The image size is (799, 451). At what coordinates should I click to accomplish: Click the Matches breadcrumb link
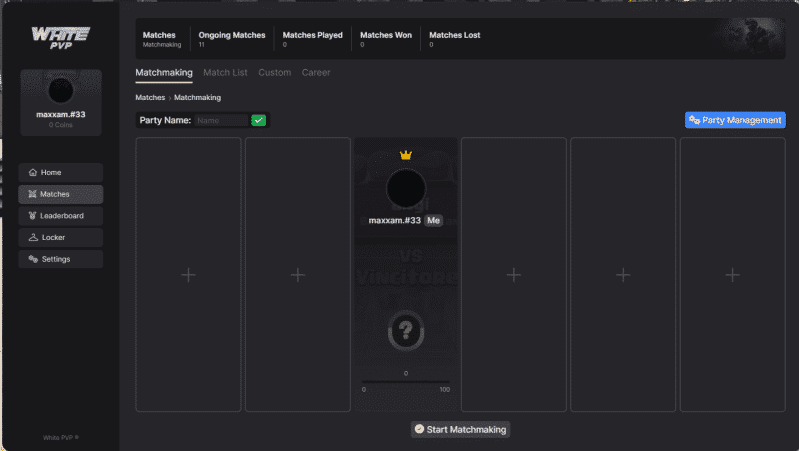150,97
